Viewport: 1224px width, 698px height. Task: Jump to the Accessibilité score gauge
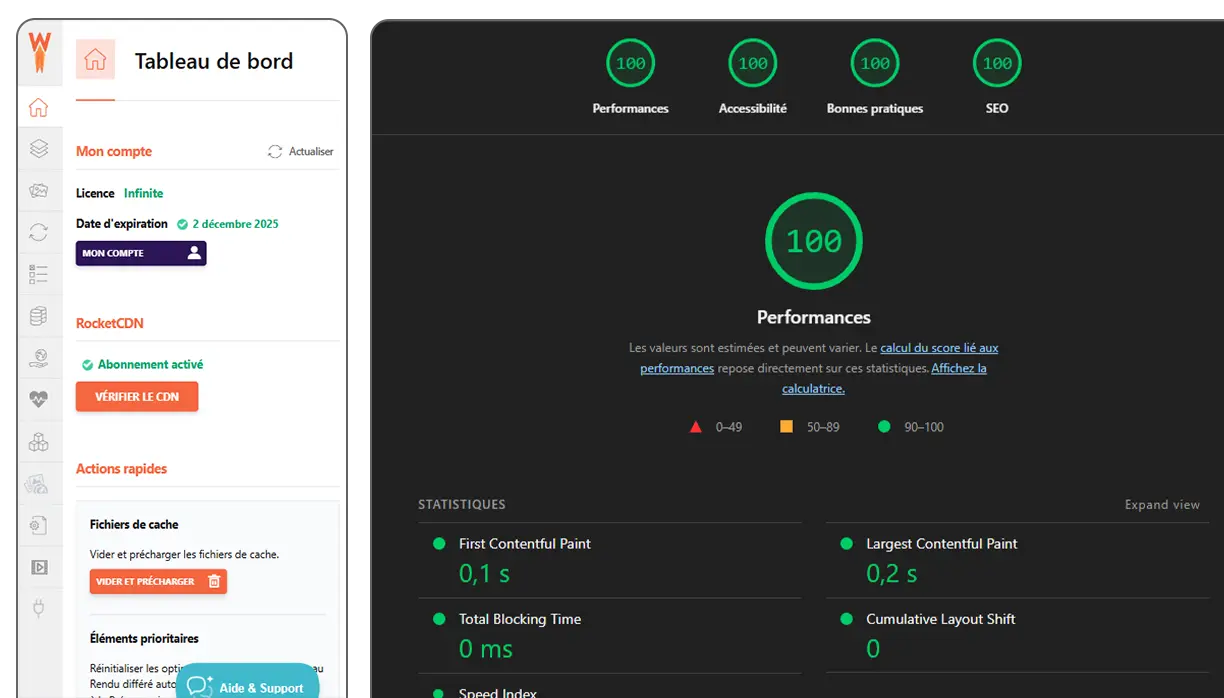[x=752, y=64]
